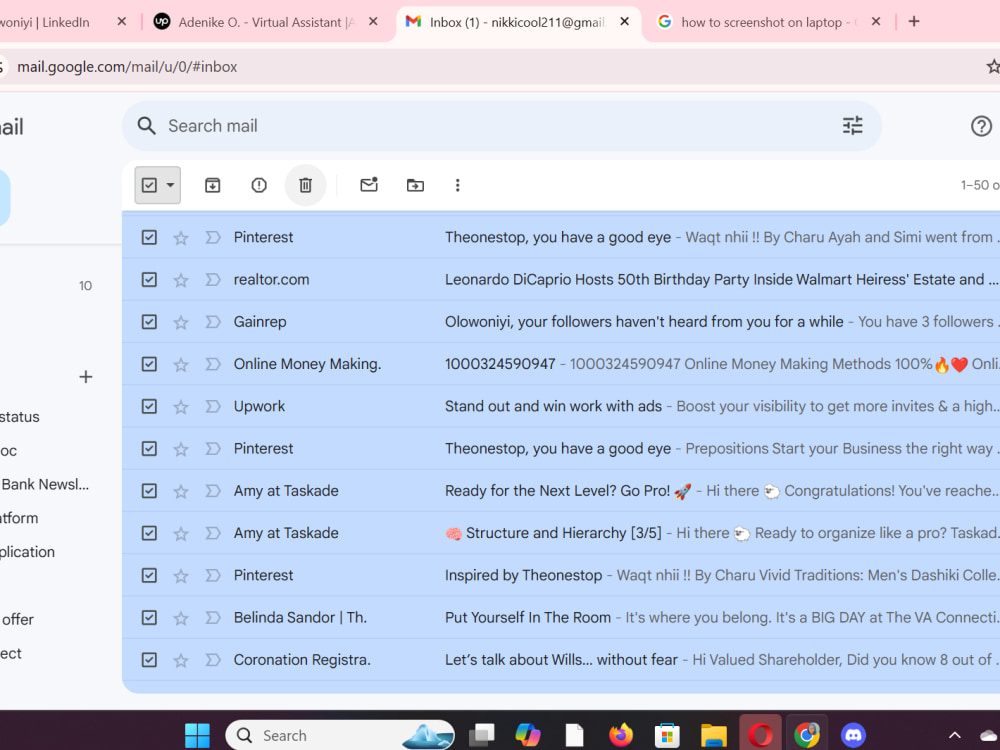Uncheck the Structure and Hierarchy email checkbox
This screenshot has height=750, width=1000.
(x=149, y=533)
